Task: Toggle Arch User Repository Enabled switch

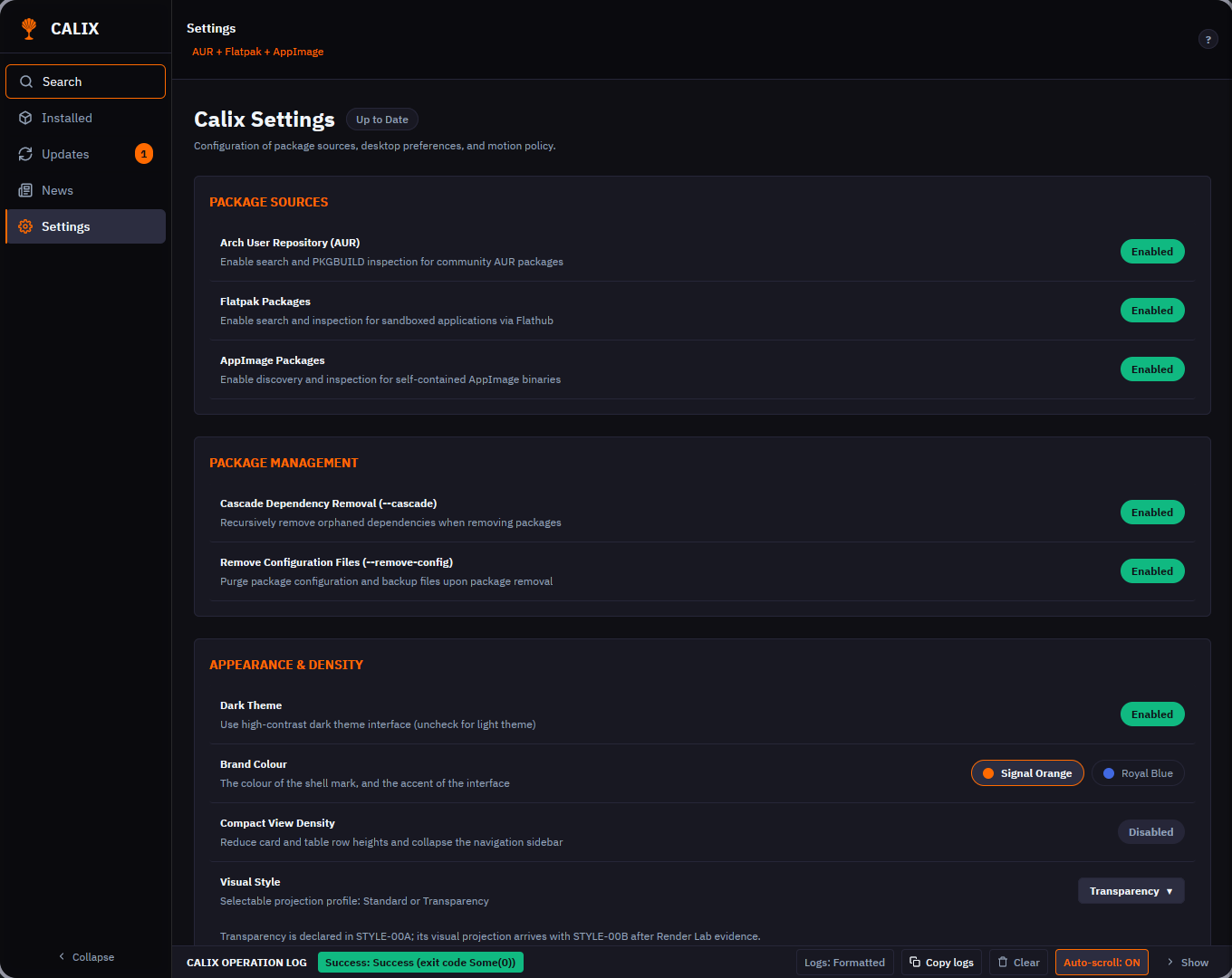Action: tap(1152, 252)
